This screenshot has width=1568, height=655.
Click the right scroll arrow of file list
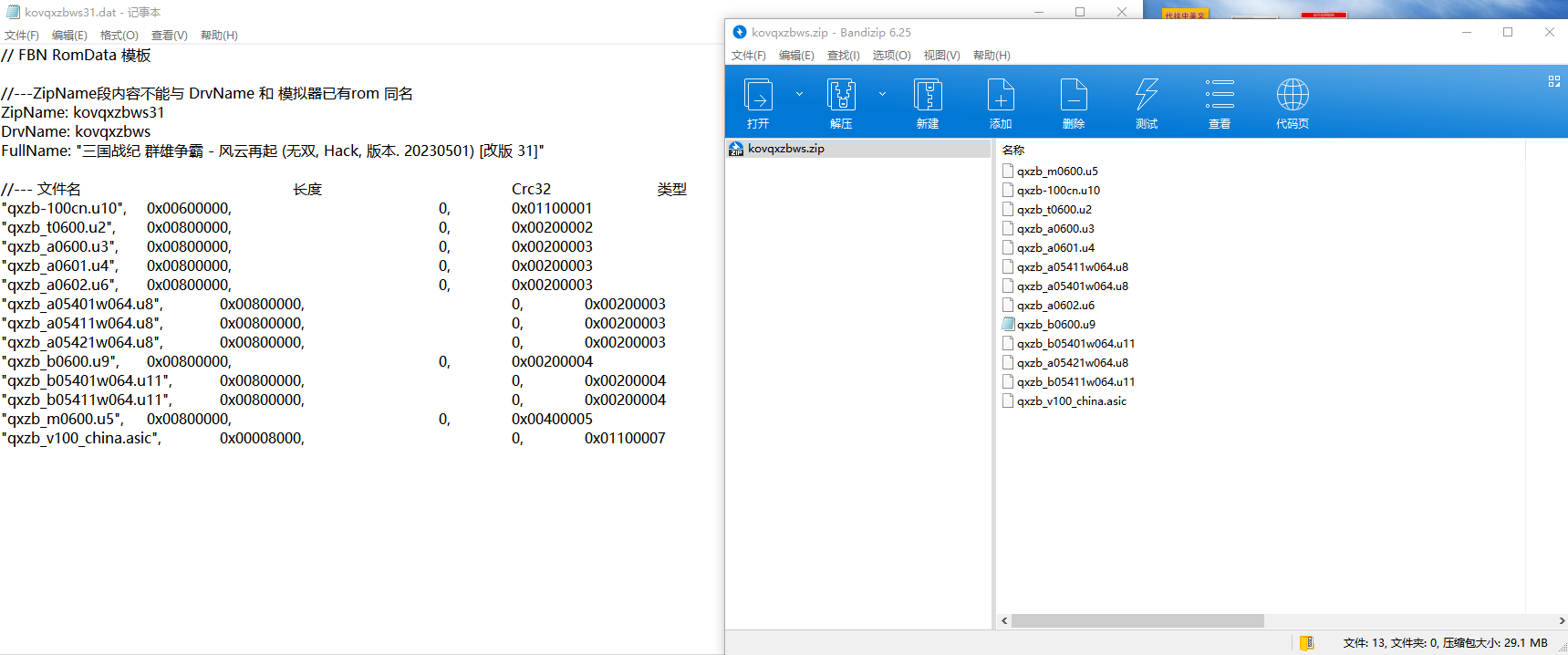(x=1561, y=620)
